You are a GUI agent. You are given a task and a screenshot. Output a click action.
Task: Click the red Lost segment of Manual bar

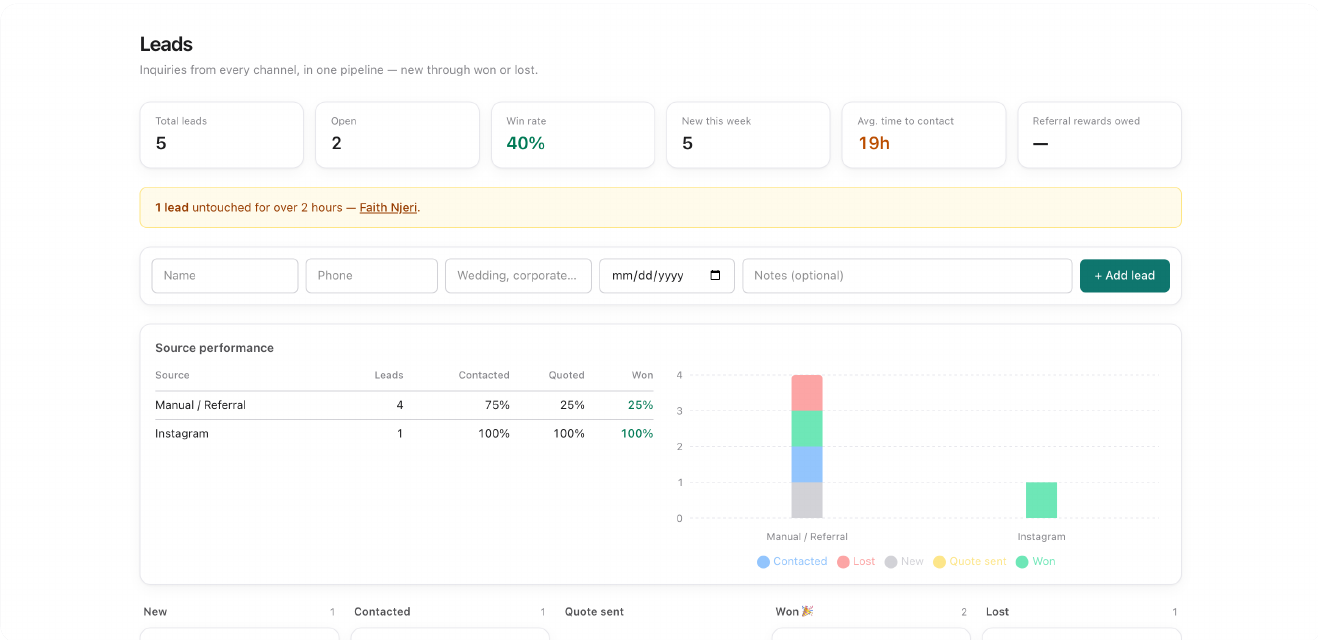[x=807, y=393]
